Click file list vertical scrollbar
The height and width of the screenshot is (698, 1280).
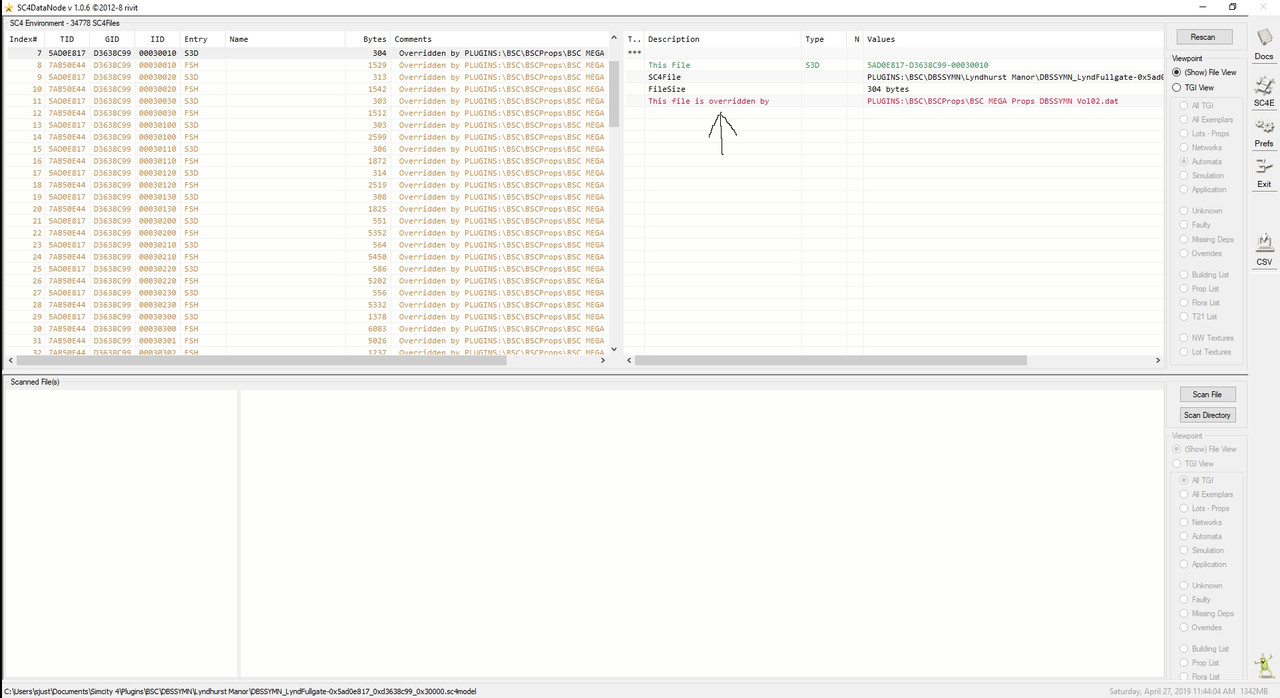coord(614,92)
